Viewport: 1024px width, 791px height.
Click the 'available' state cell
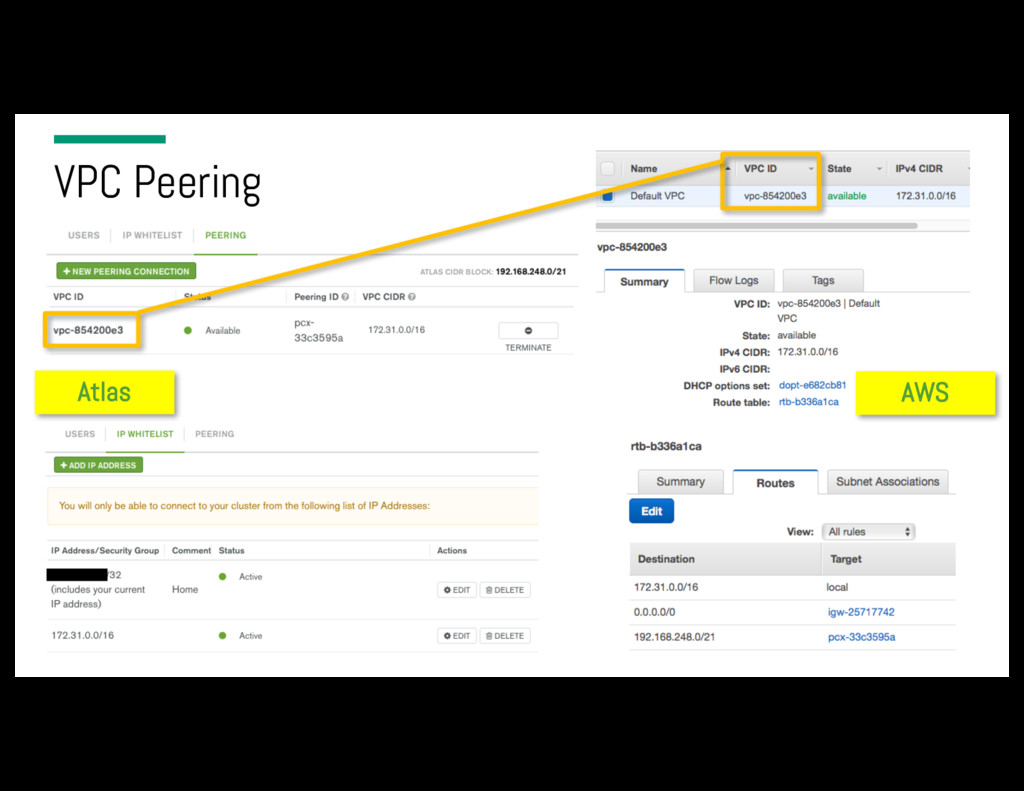coord(846,196)
